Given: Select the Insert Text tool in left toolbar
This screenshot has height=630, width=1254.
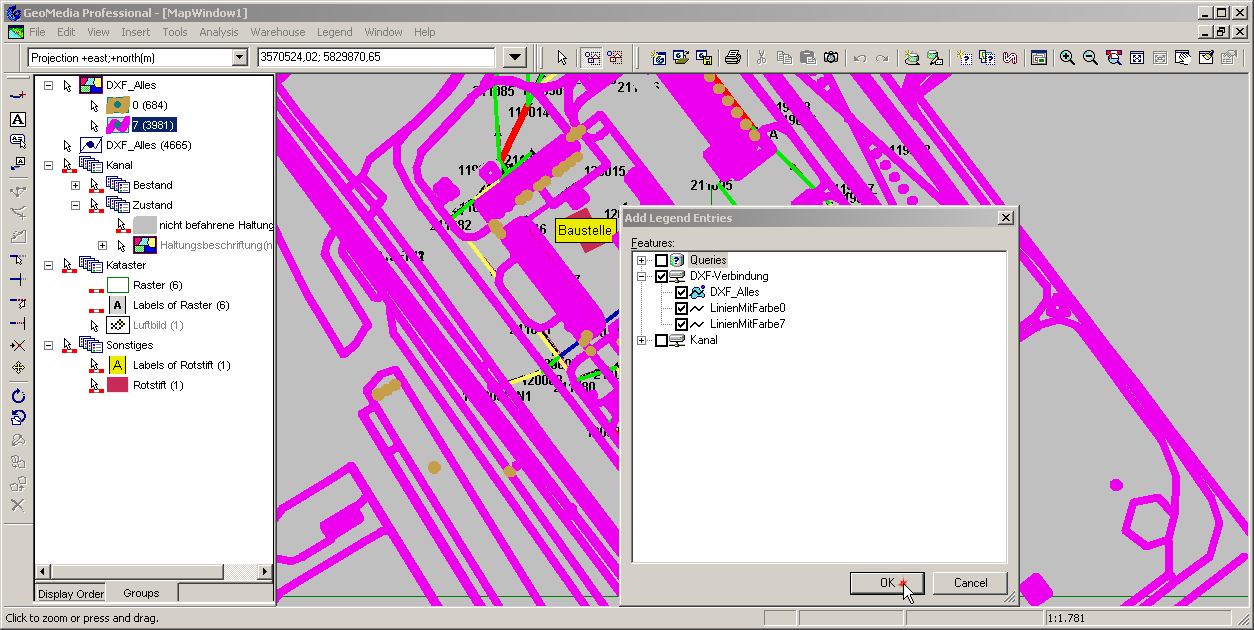Looking at the screenshot, I should (x=17, y=119).
